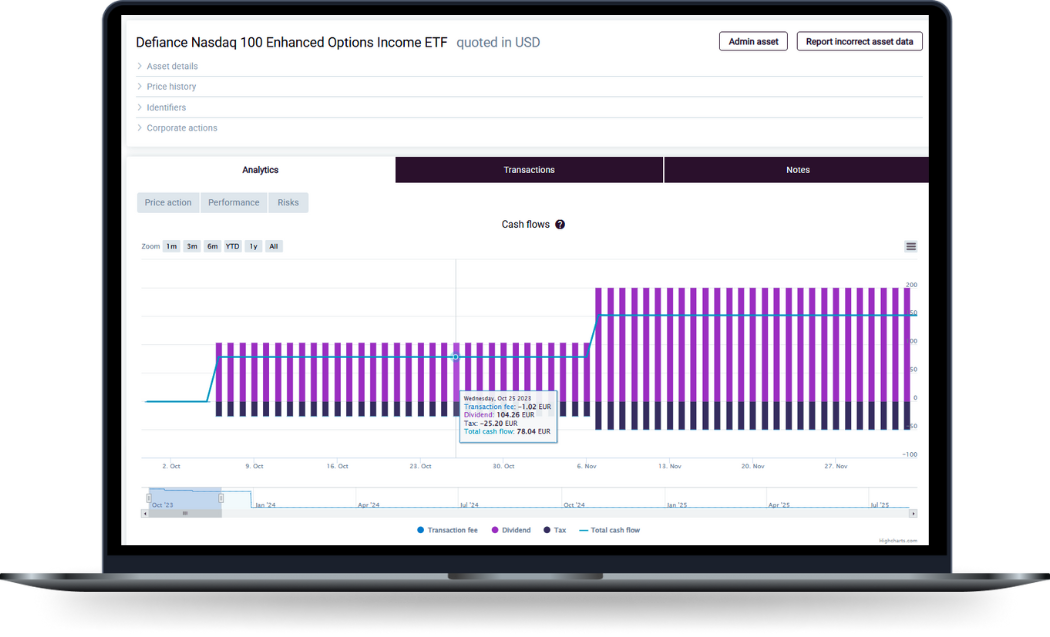
Task: Click the '6. Nov' x-axis label
Action: (x=587, y=466)
